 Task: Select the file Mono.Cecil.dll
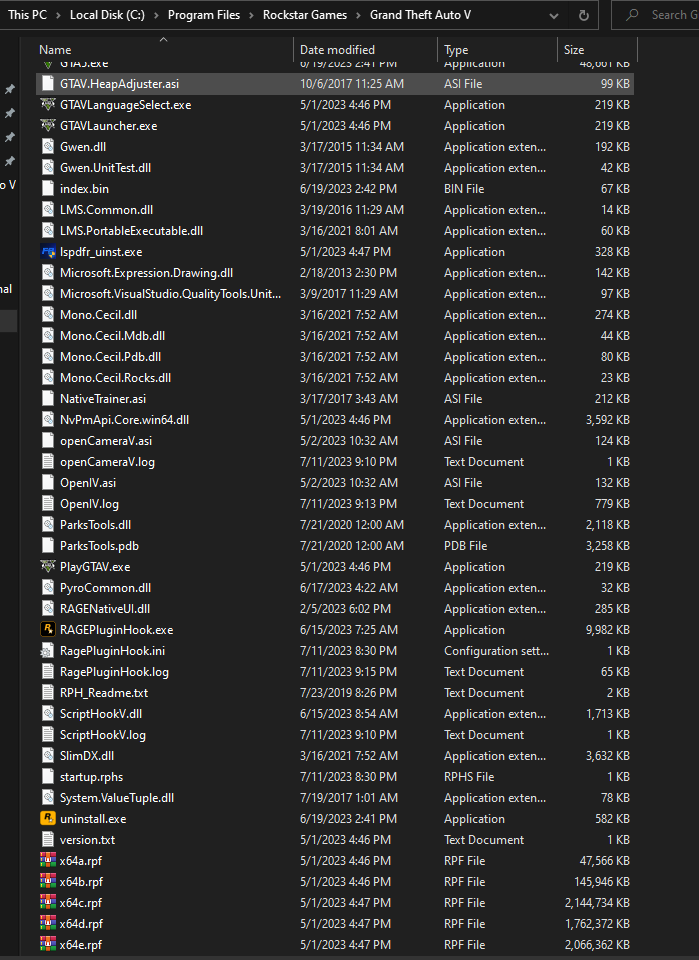click(335, 315)
